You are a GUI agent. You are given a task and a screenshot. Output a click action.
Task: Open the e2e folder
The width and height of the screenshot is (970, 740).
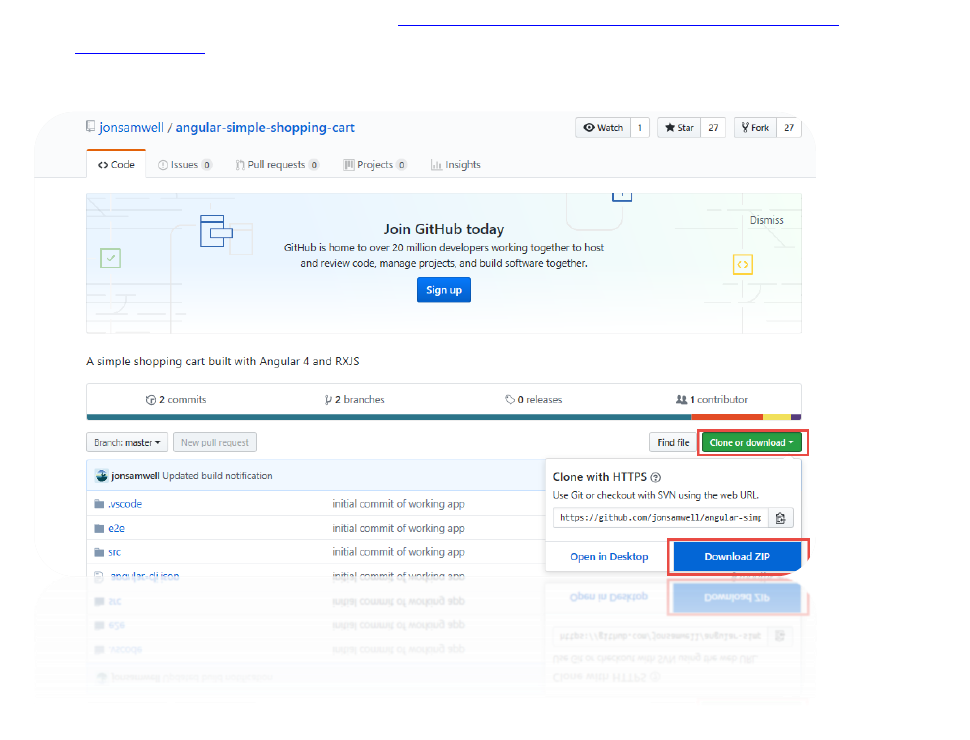click(x=116, y=528)
